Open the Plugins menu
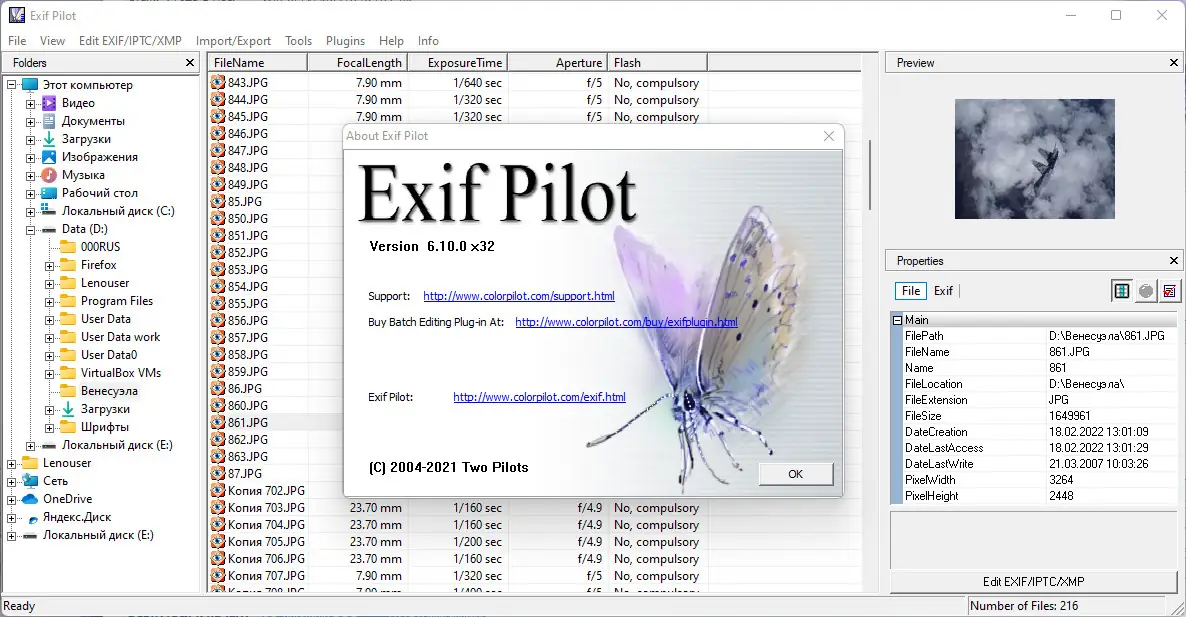 pyautogui.click(x=345, y=41)
